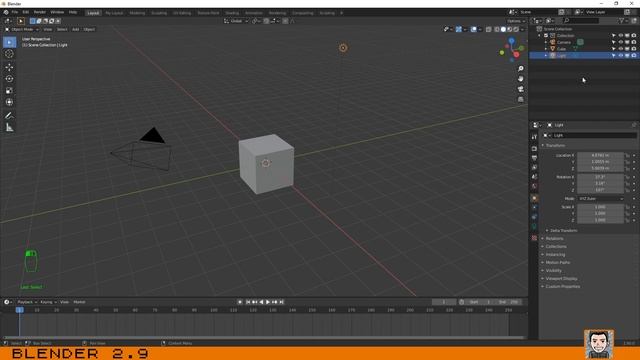
Task: Click the Scale X value field
Action: coord(600,207)
